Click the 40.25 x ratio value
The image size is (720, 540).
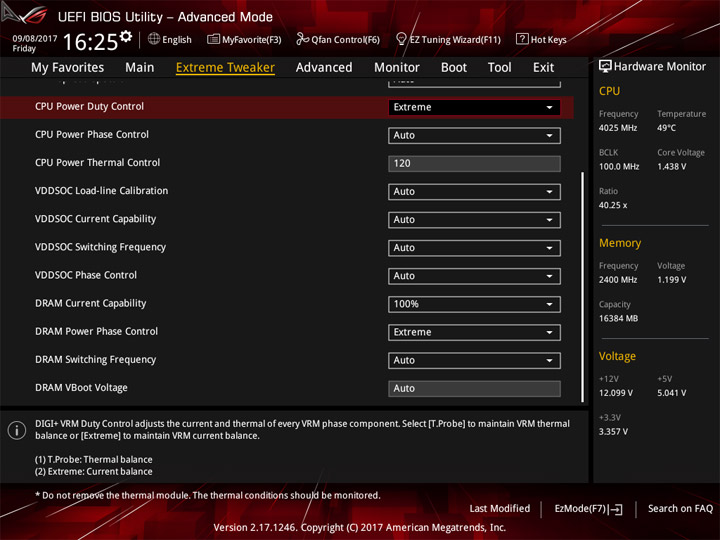coord(613,205)
